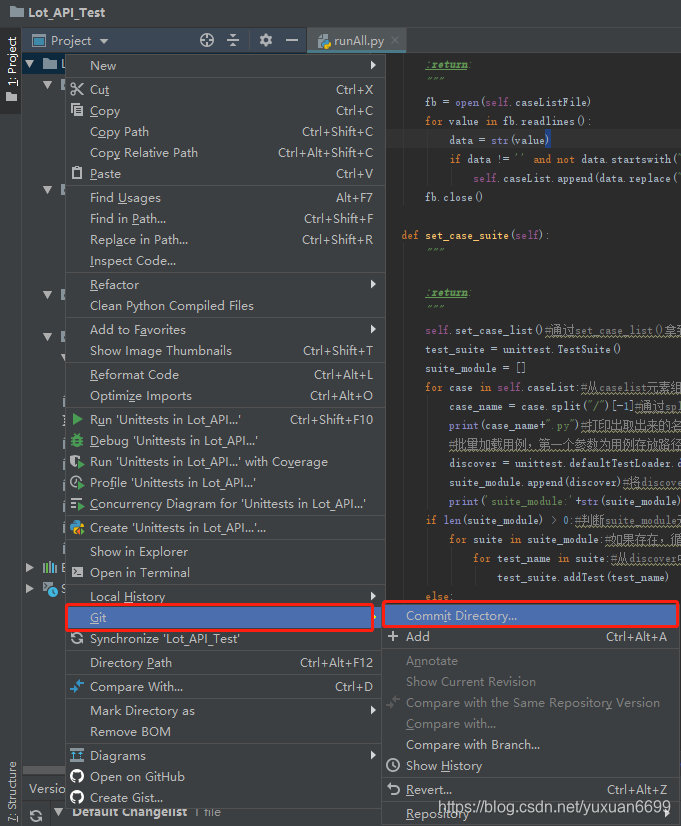Click the Diagrams icon

[x=77, y=755]
